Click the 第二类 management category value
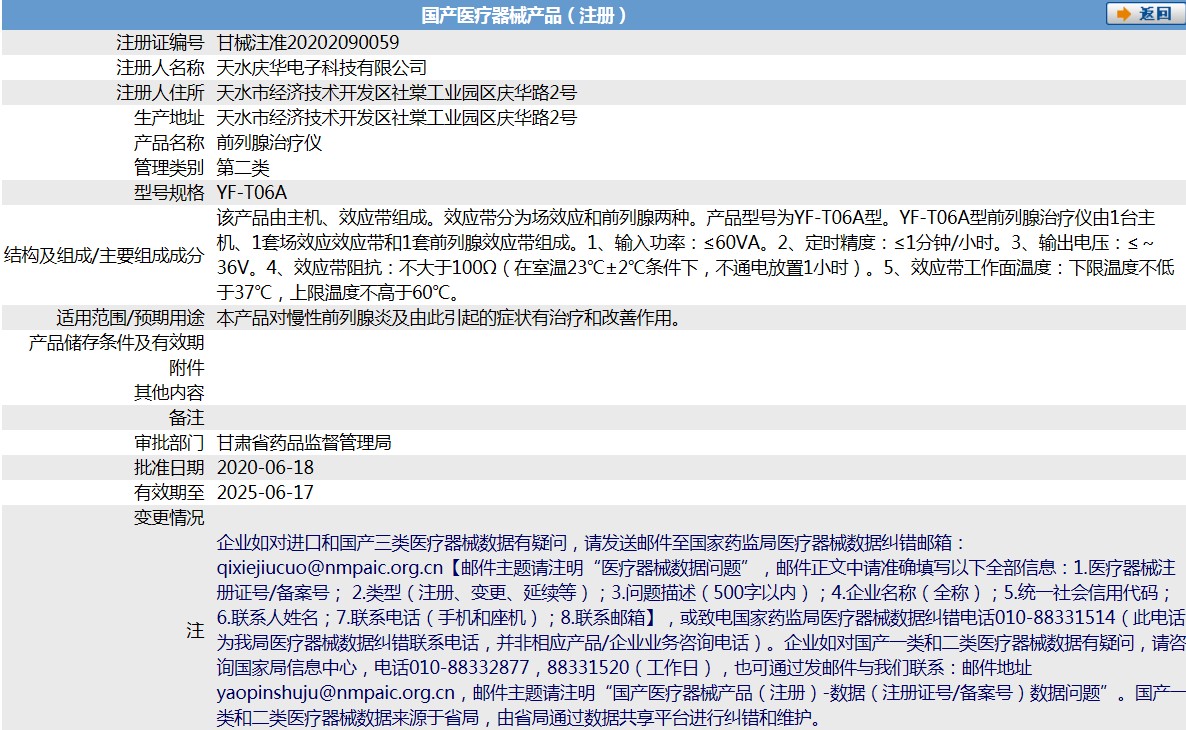This screenshot has height=730, width=1186. [243, 167]
